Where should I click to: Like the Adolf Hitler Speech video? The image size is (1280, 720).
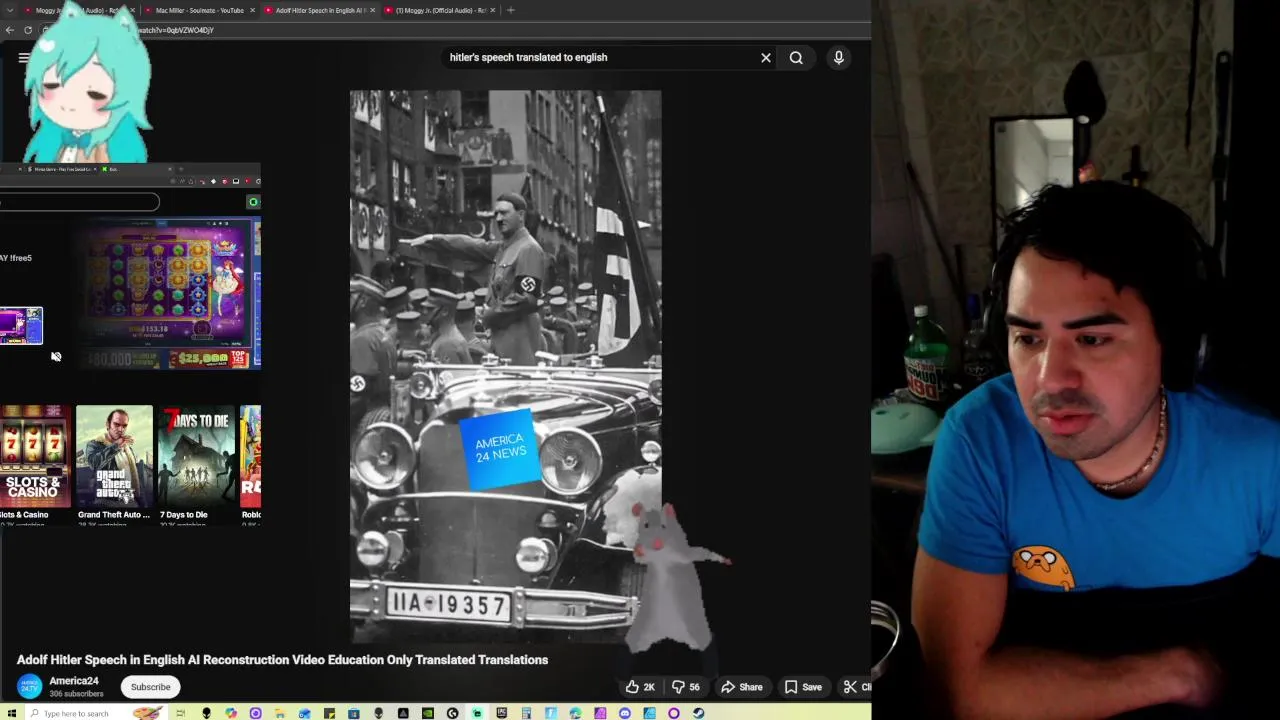[640, 687]
